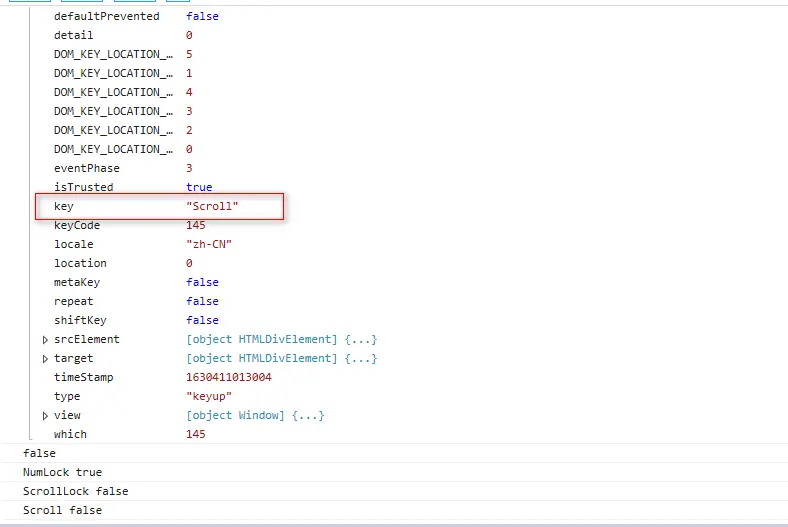Viewport: 788px width, 527px height.
Task: Select the "Scroll" key value
Action: pyautogui.click(x=212, y=206)
